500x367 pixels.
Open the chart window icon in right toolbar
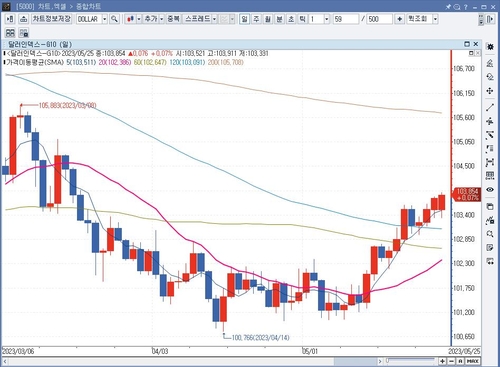(x=490, y=206)
